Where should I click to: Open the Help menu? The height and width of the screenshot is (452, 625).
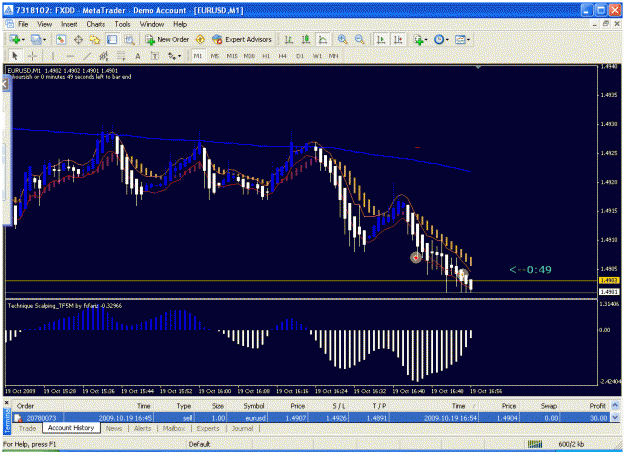click(x=180, y=24)
